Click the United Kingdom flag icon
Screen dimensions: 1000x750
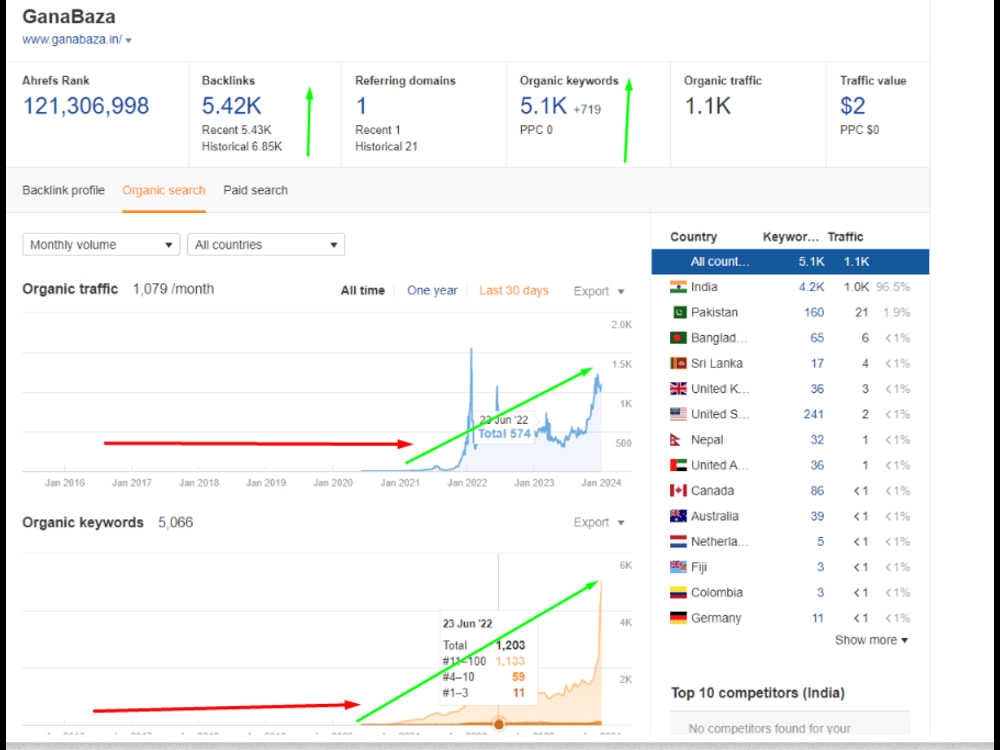[678, 389]
